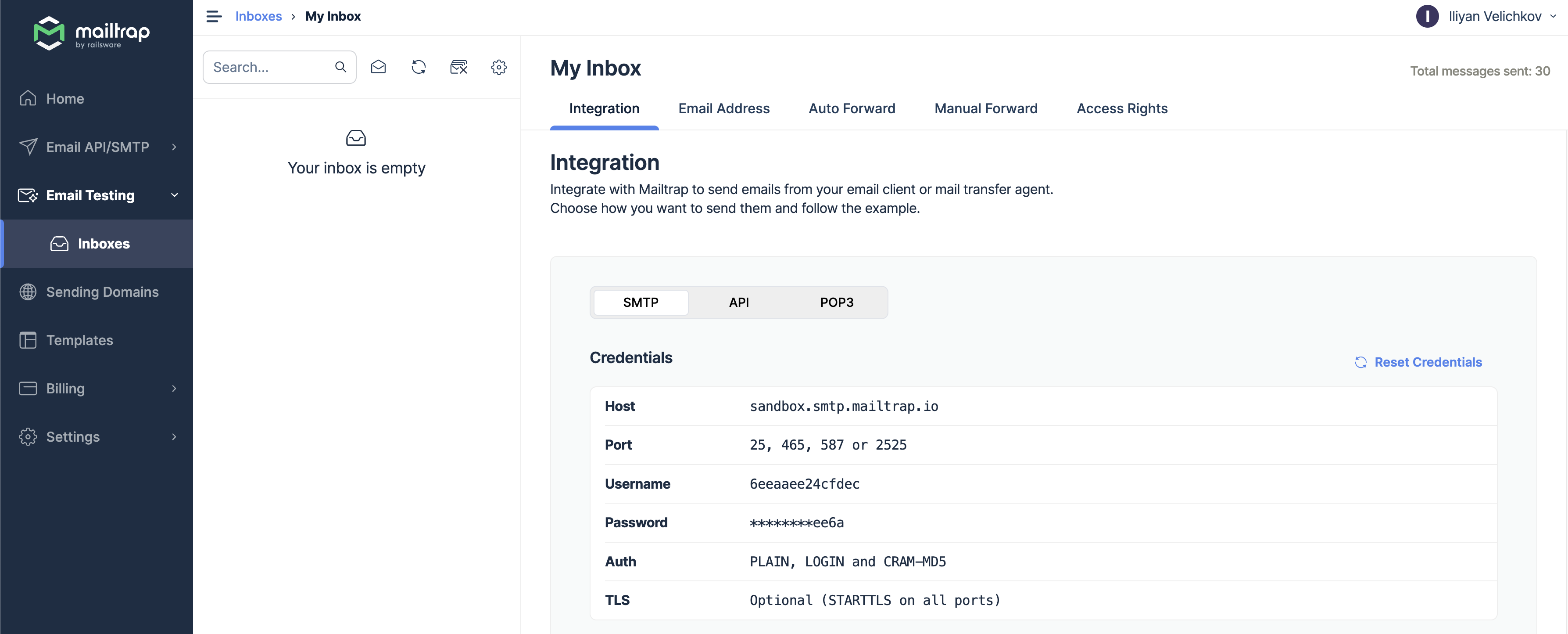The height and width of the screenshot is (634, 1568).
Task: Click the empty inbox tray icon
Action: point(356,138)
